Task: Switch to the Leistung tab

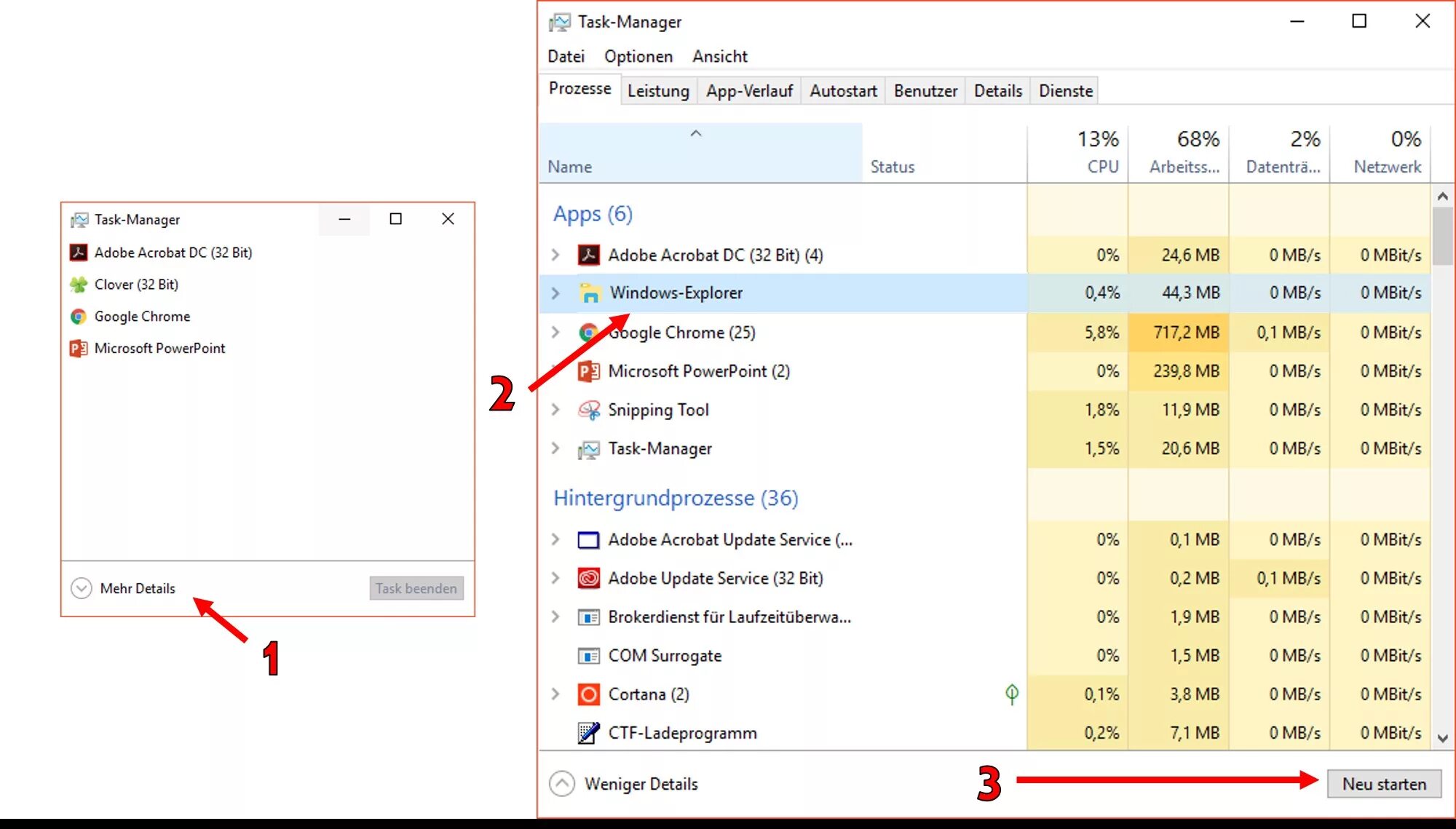Action: tap(658, 91)
